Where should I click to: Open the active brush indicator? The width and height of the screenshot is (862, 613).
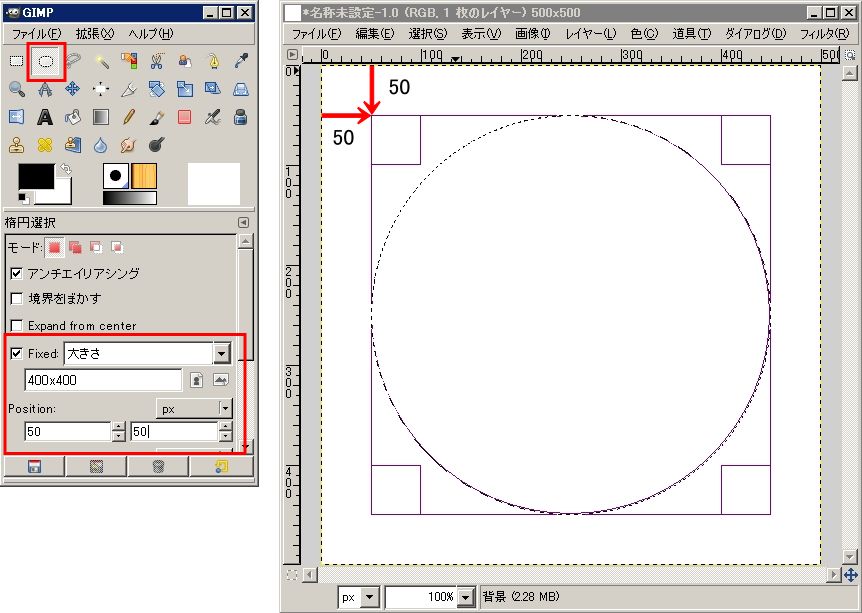pos(116,176)
